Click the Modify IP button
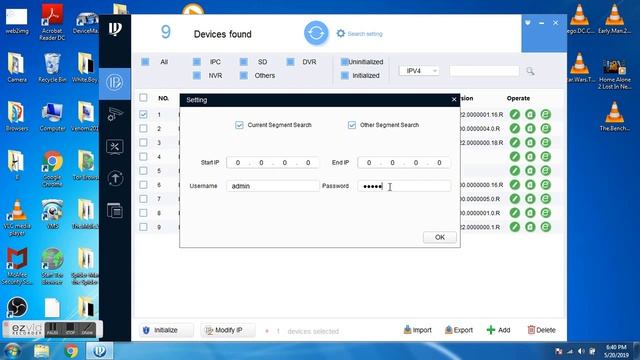 [x=228, y=330]
